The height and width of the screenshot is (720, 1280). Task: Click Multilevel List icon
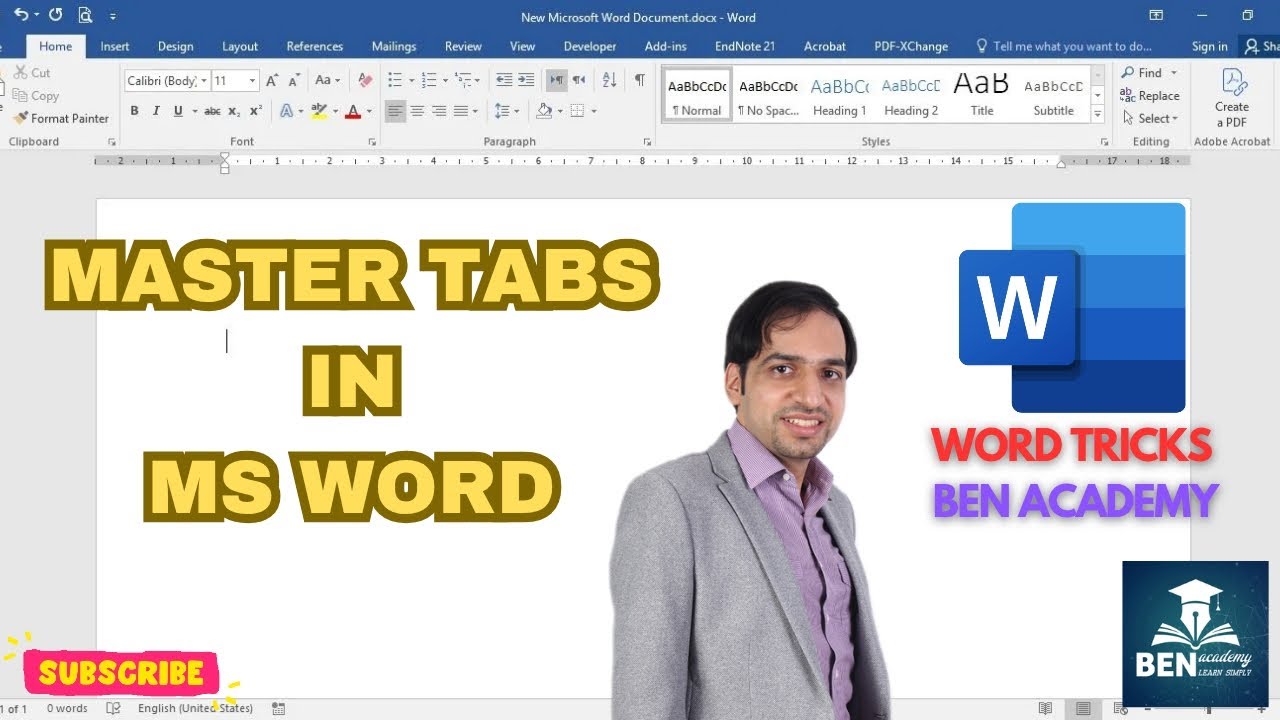pyautogui.click(x=462, y=80)
